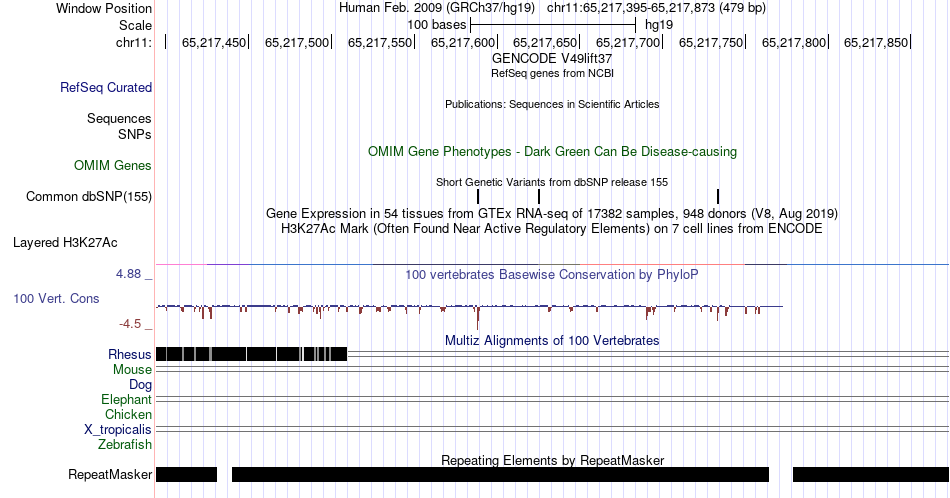Click the -4.5 PhyloP lower value
The width and height of the screenshot is (950, 498).
[x=130, y=324]
